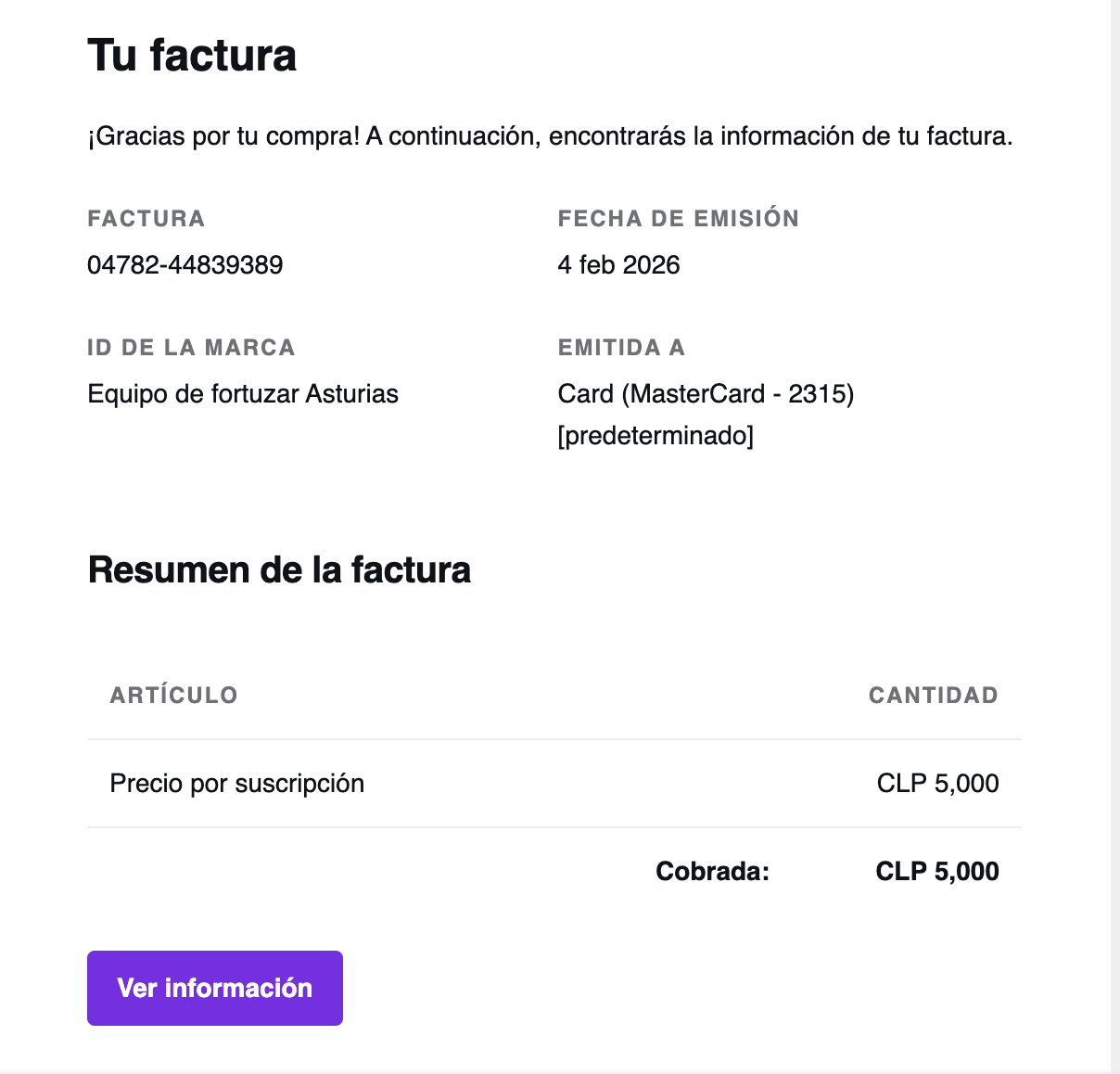Select the Card (MasterCard - 2315) text
Viewport: 1120px width, 1074px height.
(706, 394)
